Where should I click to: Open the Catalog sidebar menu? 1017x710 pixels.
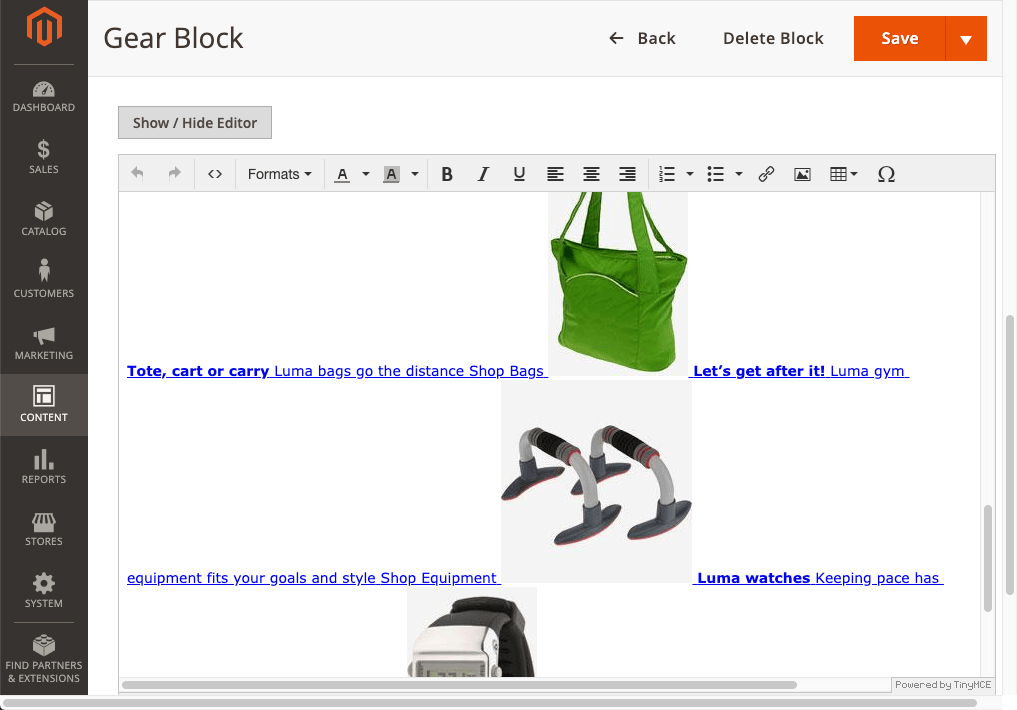coord(43,219)
